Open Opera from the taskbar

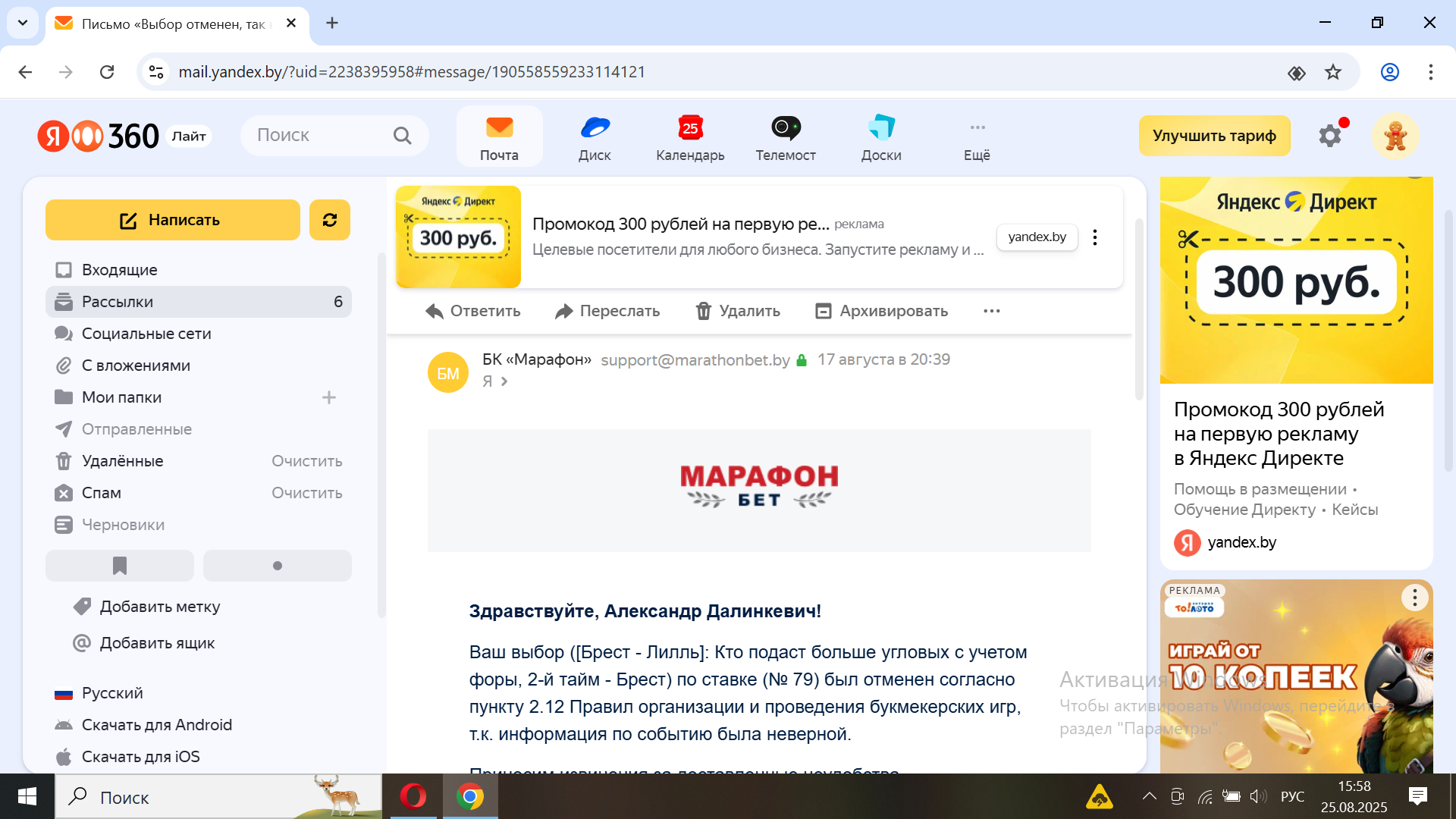413,796
